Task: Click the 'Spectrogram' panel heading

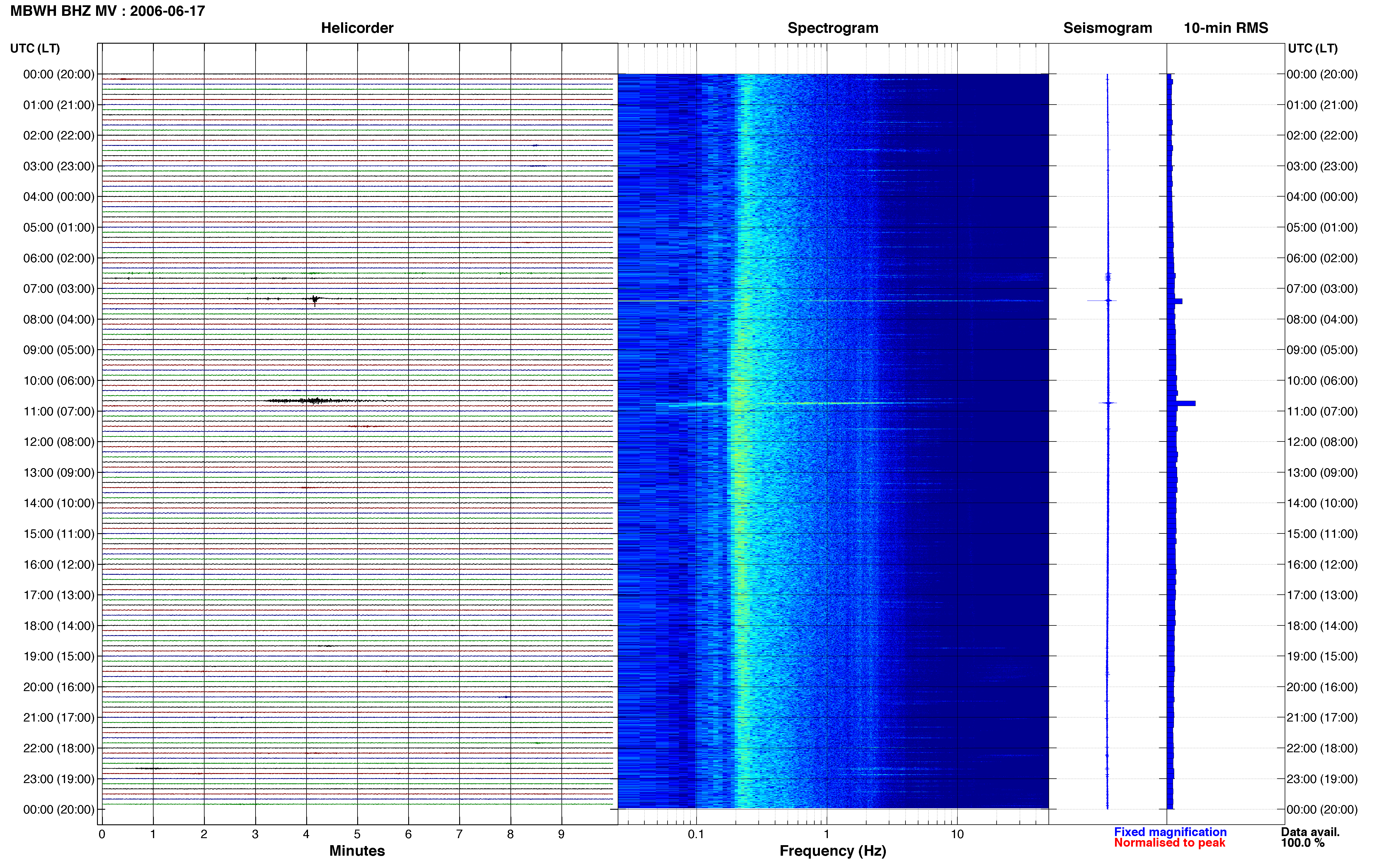Action: [833, 28]
